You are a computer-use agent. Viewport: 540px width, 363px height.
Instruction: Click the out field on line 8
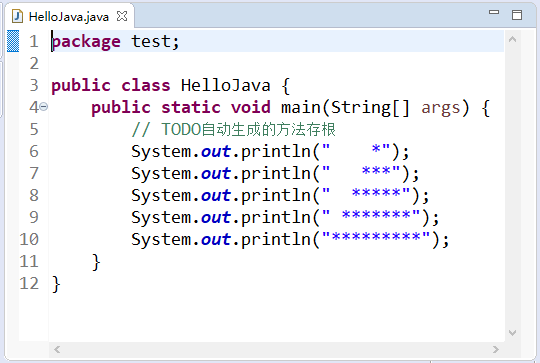216,195
